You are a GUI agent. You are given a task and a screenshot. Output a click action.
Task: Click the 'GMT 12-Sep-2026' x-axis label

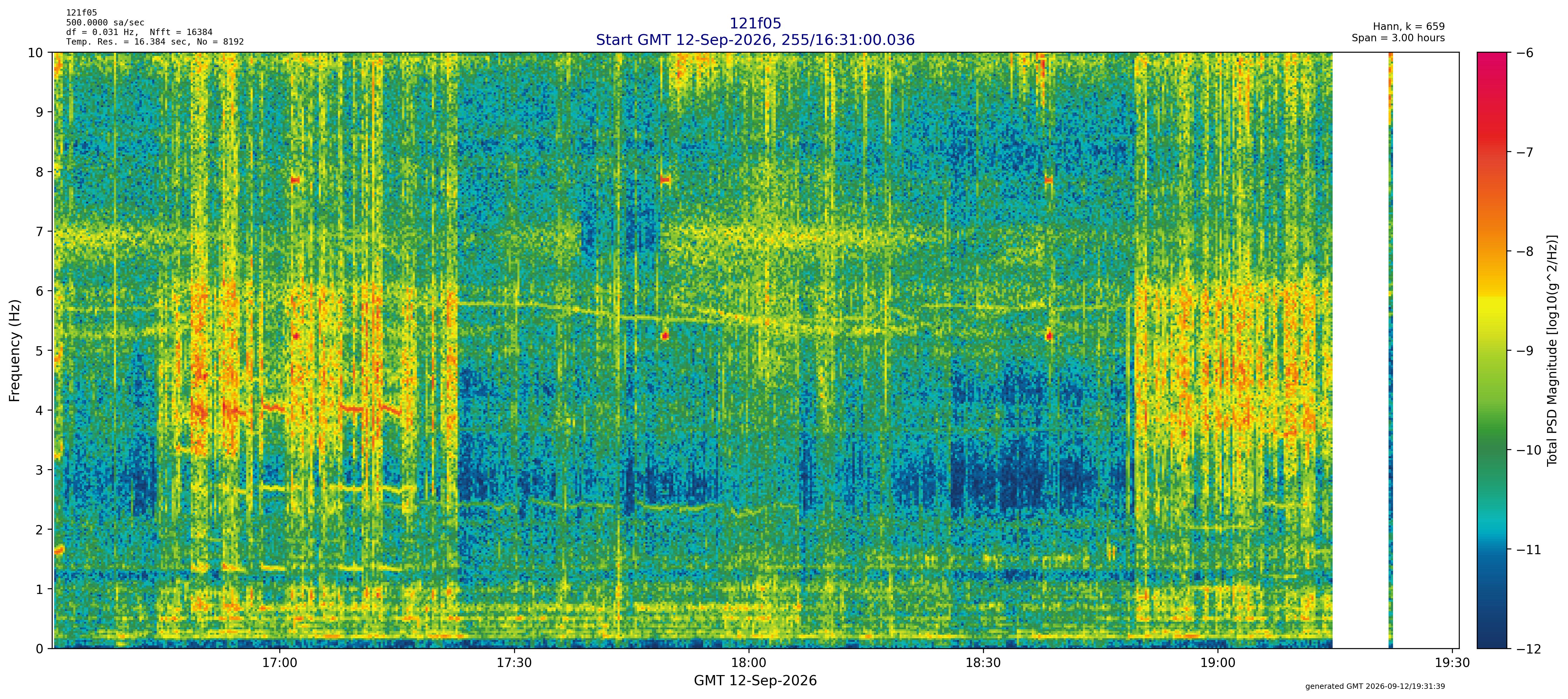tap(755, 681)
